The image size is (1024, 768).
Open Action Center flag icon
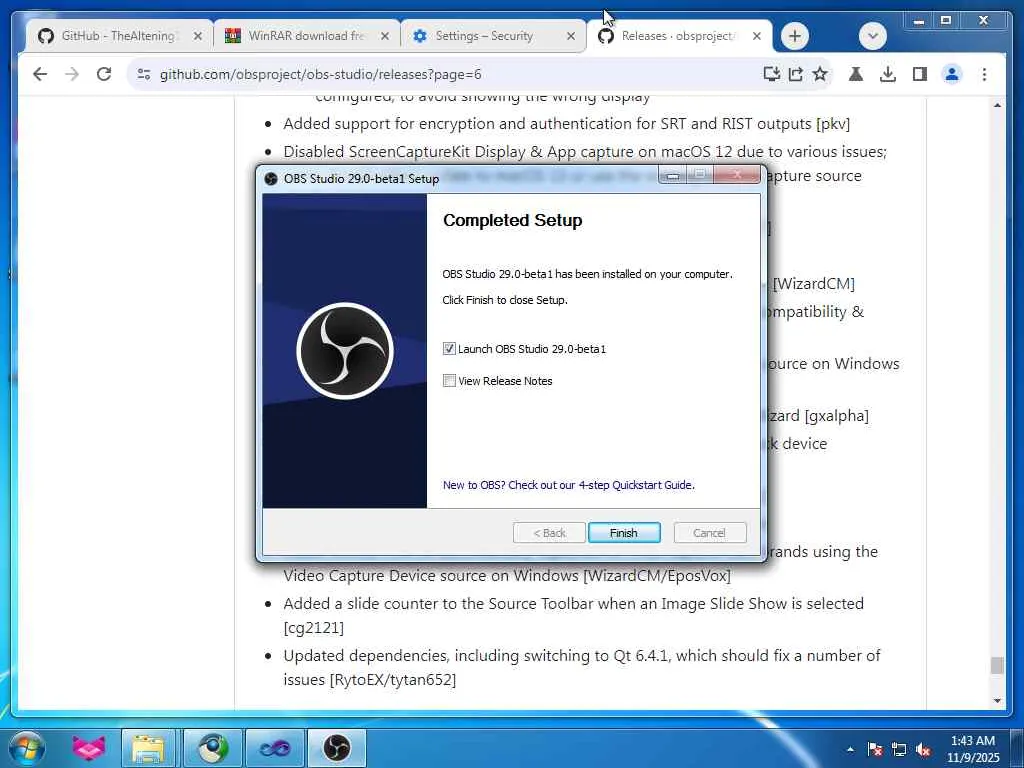(874, 749)
